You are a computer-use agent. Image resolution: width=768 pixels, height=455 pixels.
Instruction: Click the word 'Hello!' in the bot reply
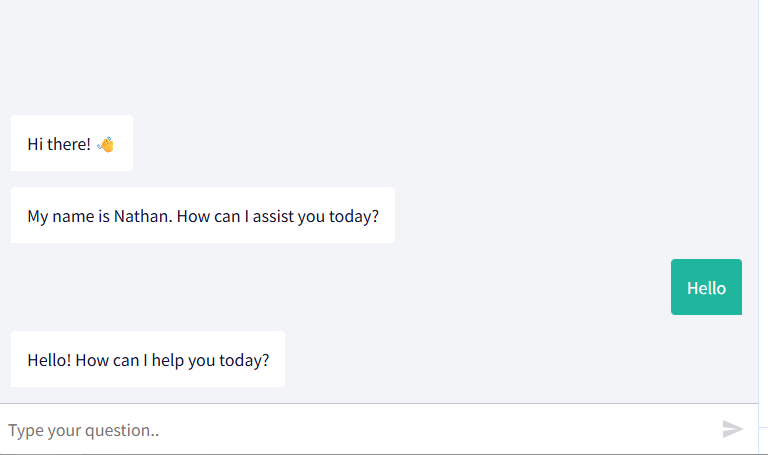coord(49,359)
